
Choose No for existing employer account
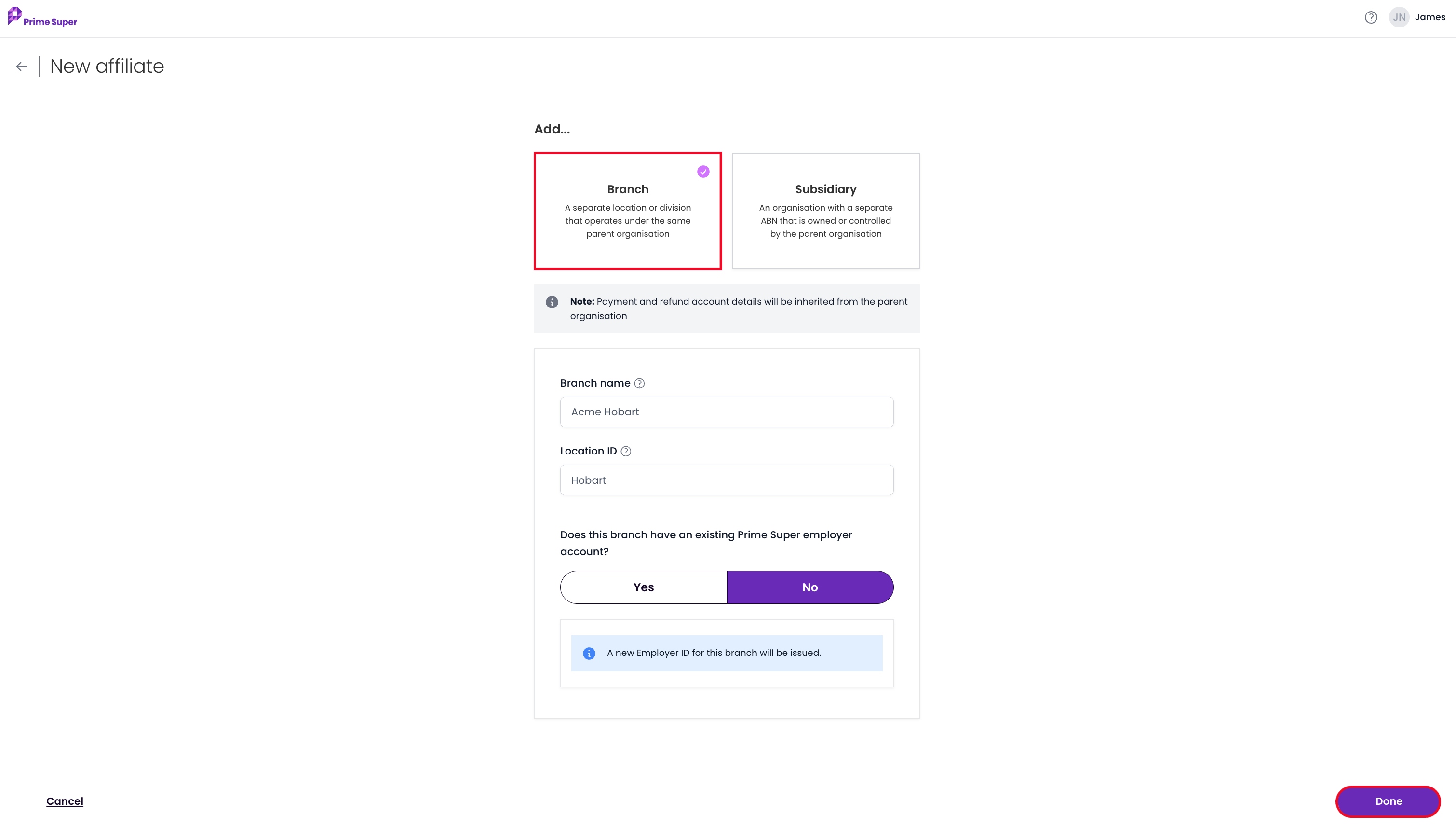(x=810, y=587)
